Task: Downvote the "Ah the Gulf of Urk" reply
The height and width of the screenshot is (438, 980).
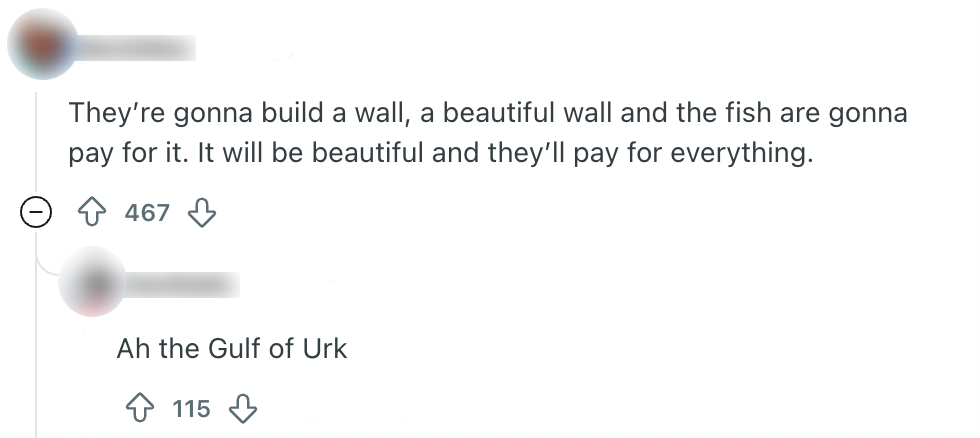Action: click(x=244, y=408)
